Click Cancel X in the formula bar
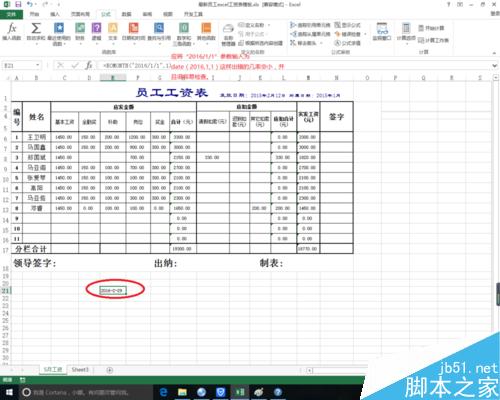 coord(60,65)
